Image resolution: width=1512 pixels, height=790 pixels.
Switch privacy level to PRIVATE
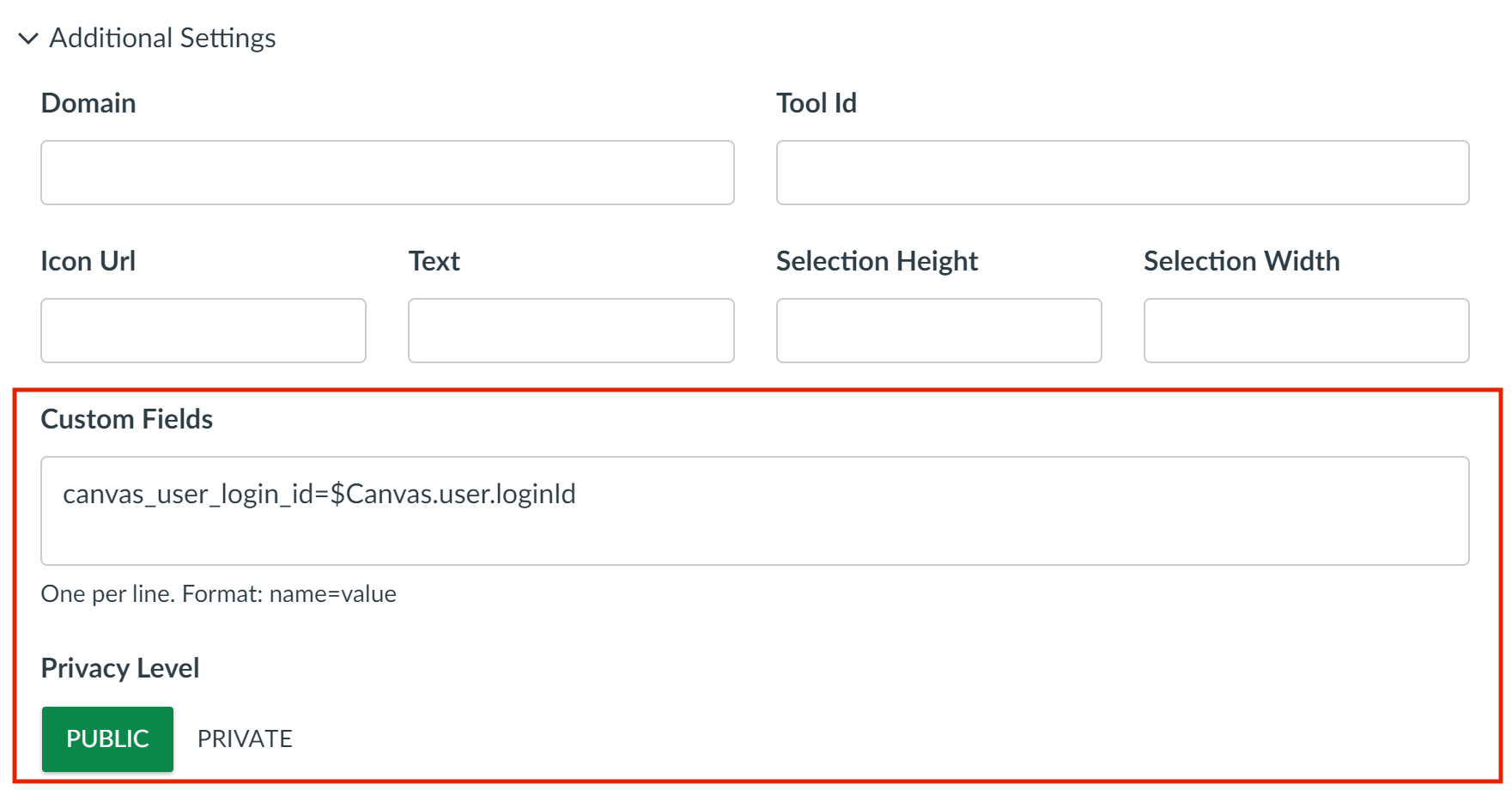point(245,738)
